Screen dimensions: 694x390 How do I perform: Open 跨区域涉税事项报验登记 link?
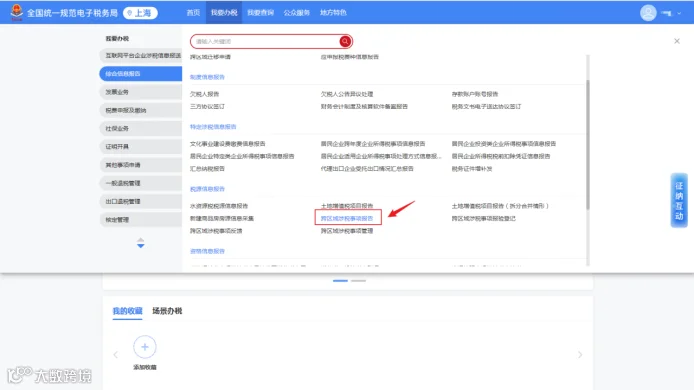(483, 218)
